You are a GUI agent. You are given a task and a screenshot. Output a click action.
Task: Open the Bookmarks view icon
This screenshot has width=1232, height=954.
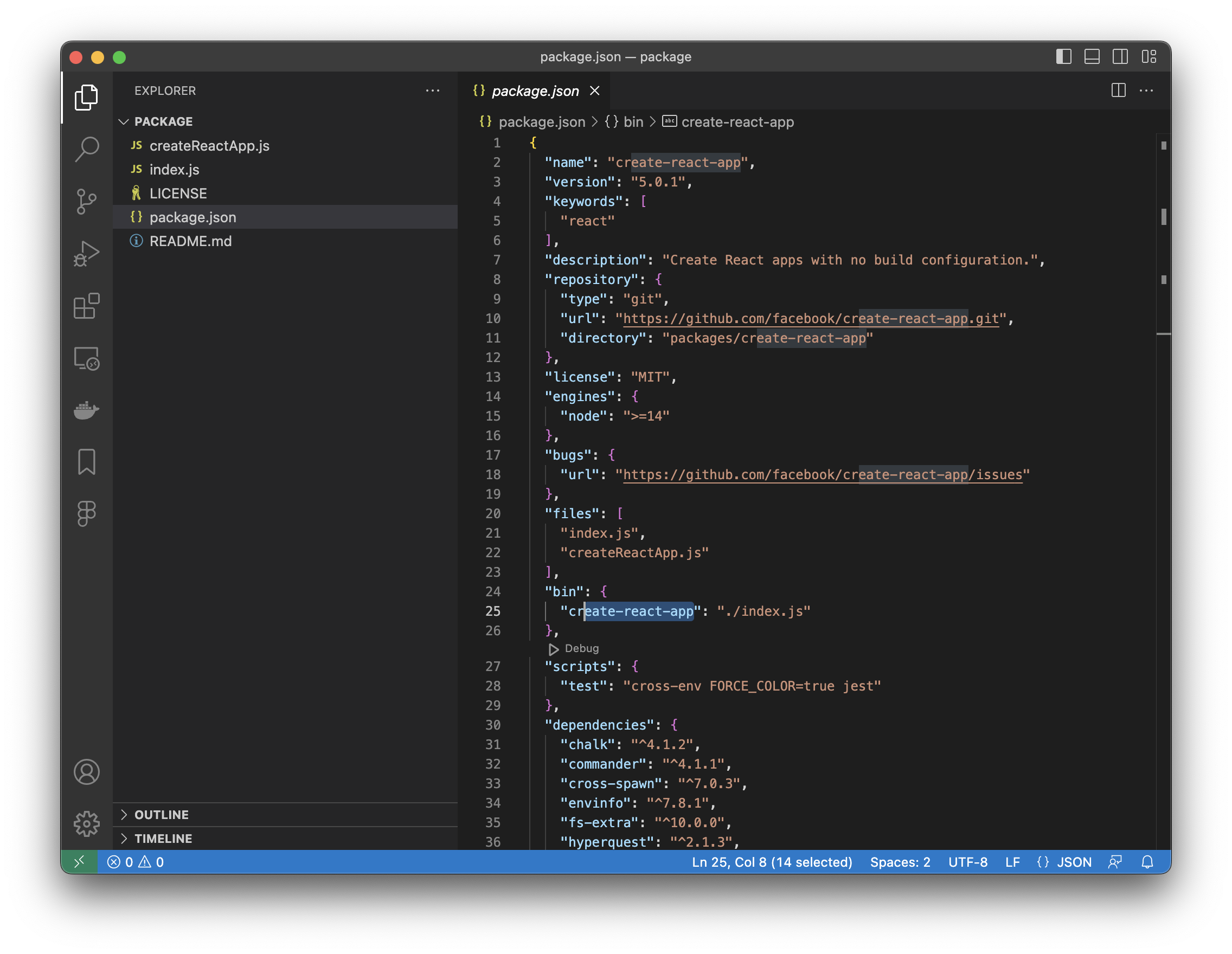click(86, 462)
